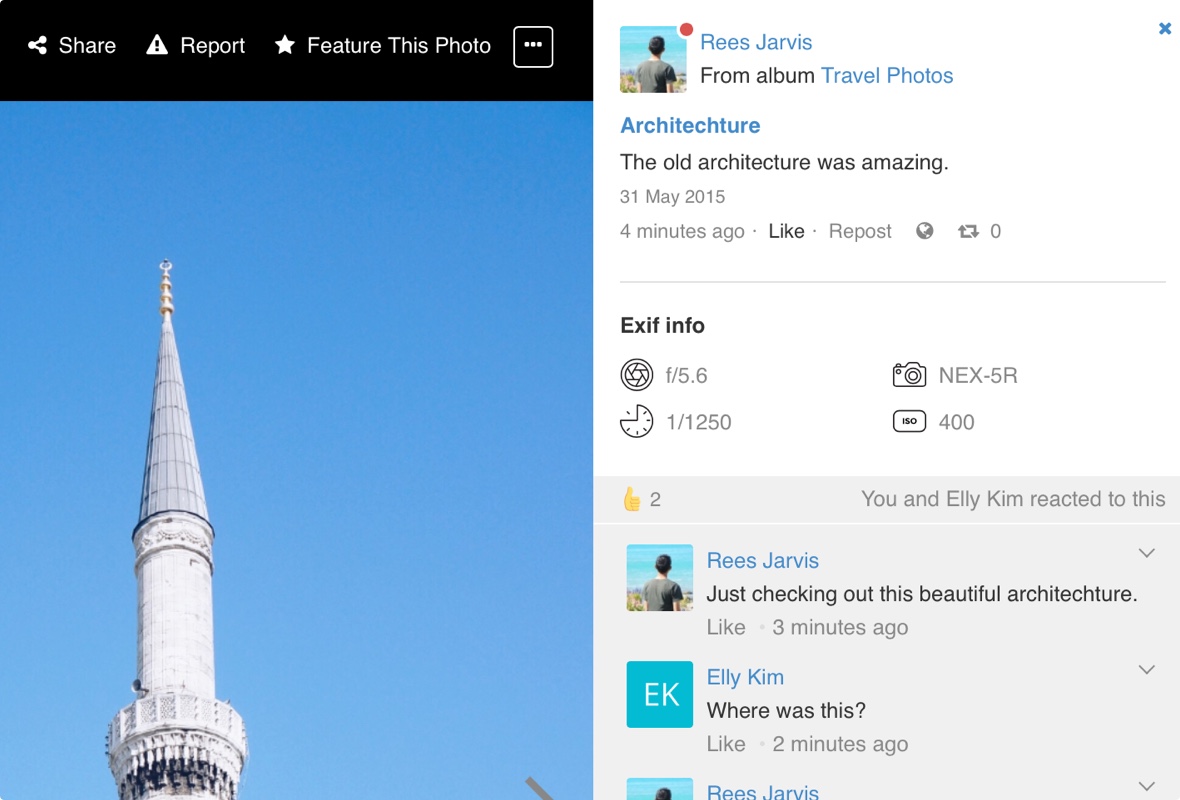Like Elly Kim's 'Where was this?' comment
The height and width of the screenshot is (800, 1180).
(725, 744)
